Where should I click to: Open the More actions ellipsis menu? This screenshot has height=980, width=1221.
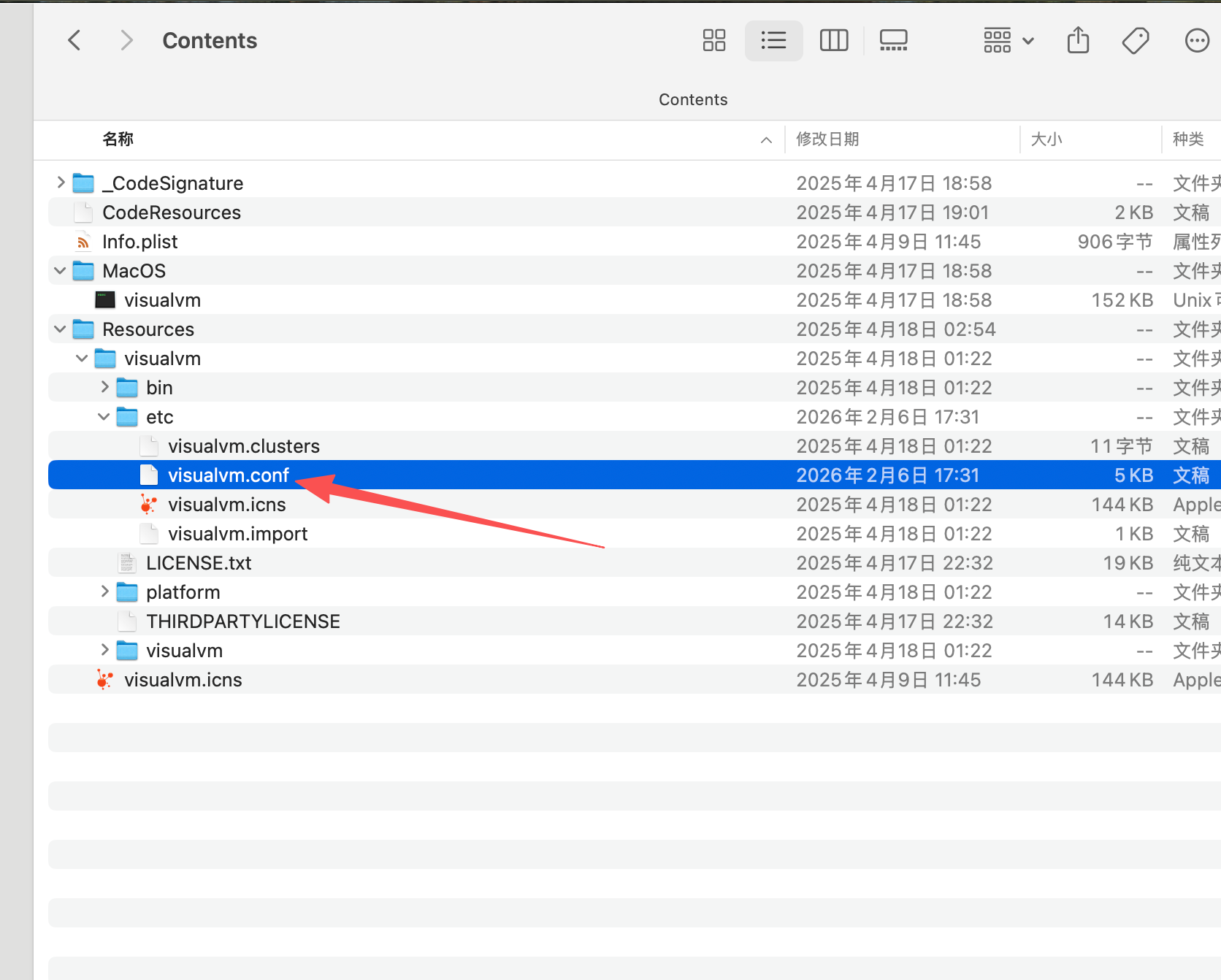click(x=1197, y=40)
